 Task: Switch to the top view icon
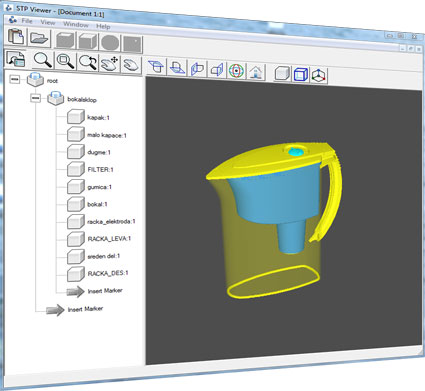point(156,67)
